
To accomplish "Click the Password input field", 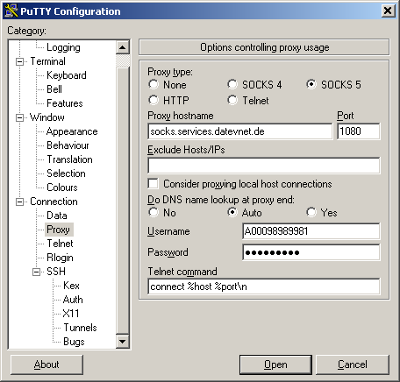I will [x=311, y=252].
